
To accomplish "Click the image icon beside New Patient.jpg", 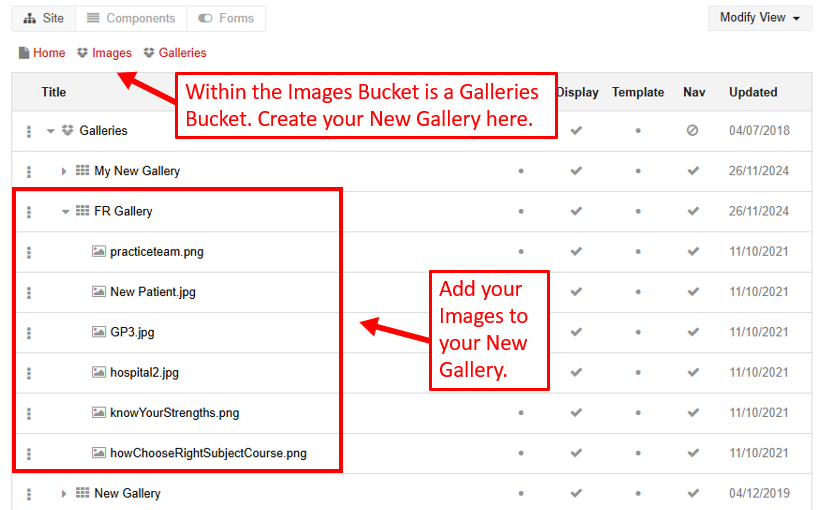I will click(x=99, y=292).
